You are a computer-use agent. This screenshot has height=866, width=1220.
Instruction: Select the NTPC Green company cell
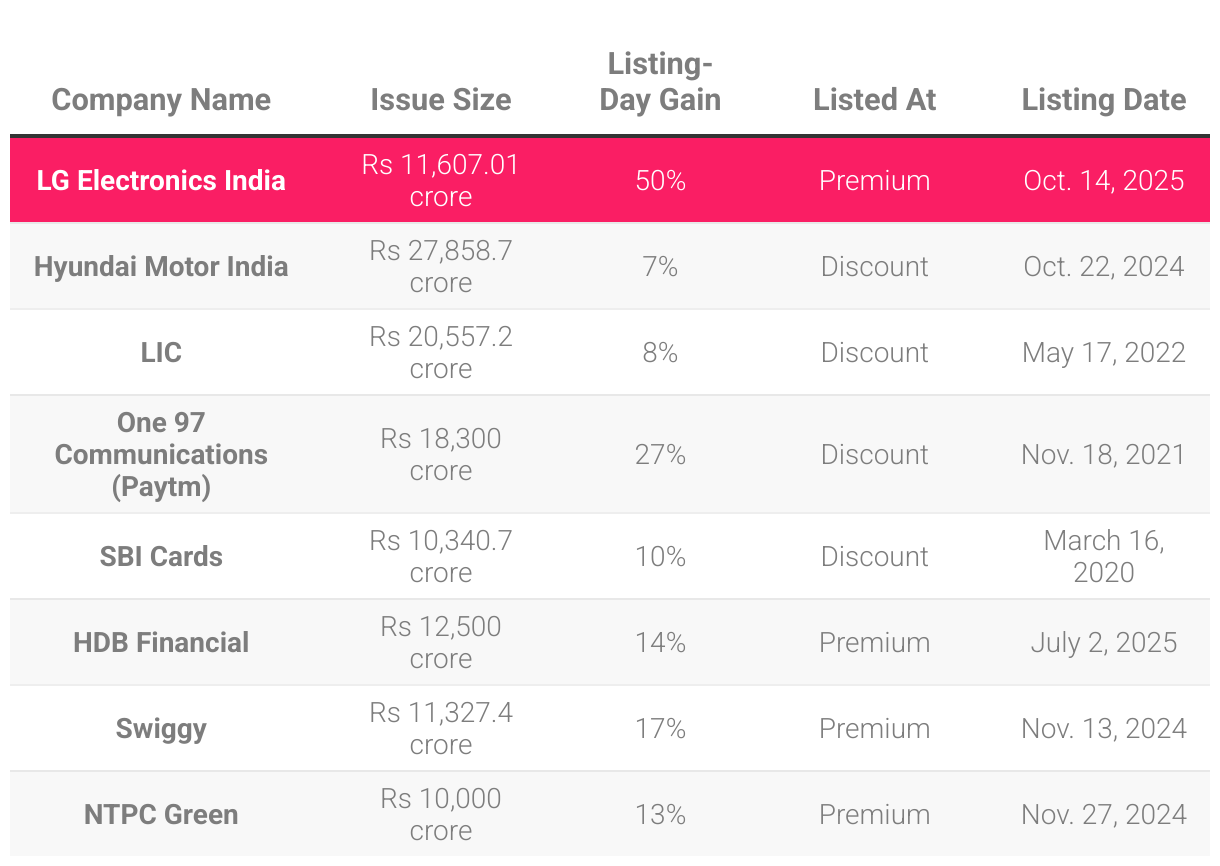pyautogui.click(x=161, y=814)
